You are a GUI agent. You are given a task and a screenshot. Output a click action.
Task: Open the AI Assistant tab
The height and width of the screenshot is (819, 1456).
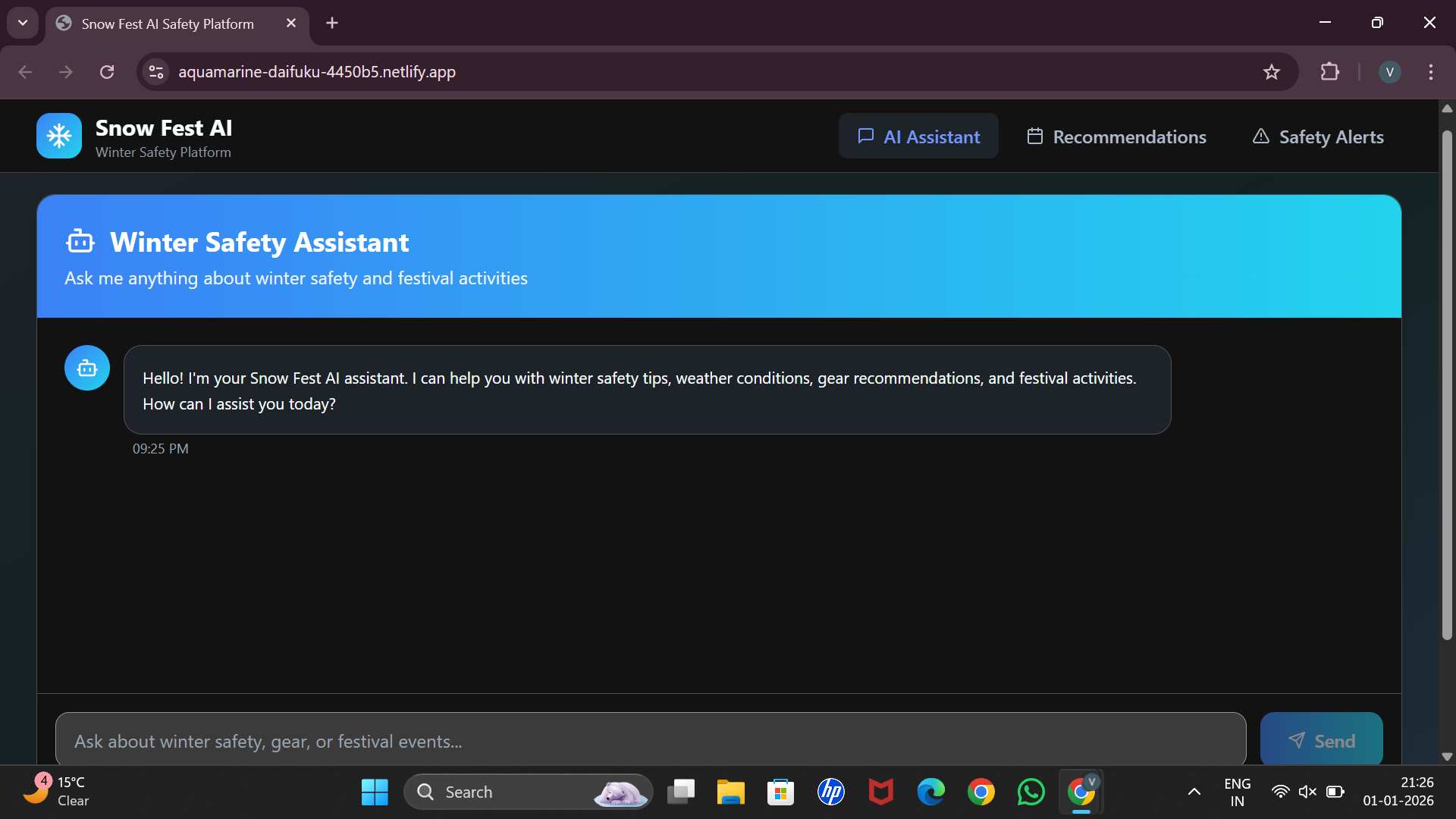(918, 136)
